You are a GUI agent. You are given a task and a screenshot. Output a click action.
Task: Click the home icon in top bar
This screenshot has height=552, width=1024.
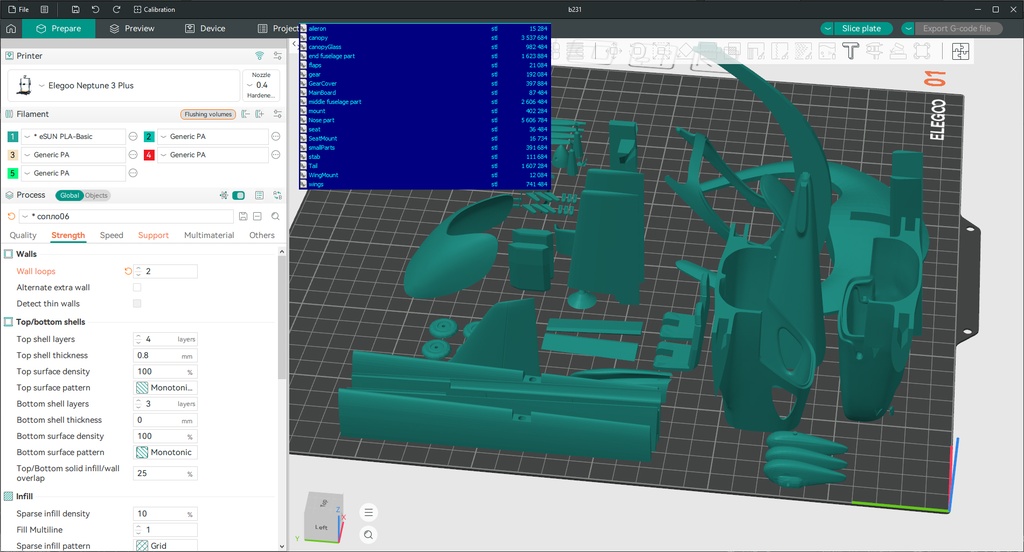pos(11,28)
